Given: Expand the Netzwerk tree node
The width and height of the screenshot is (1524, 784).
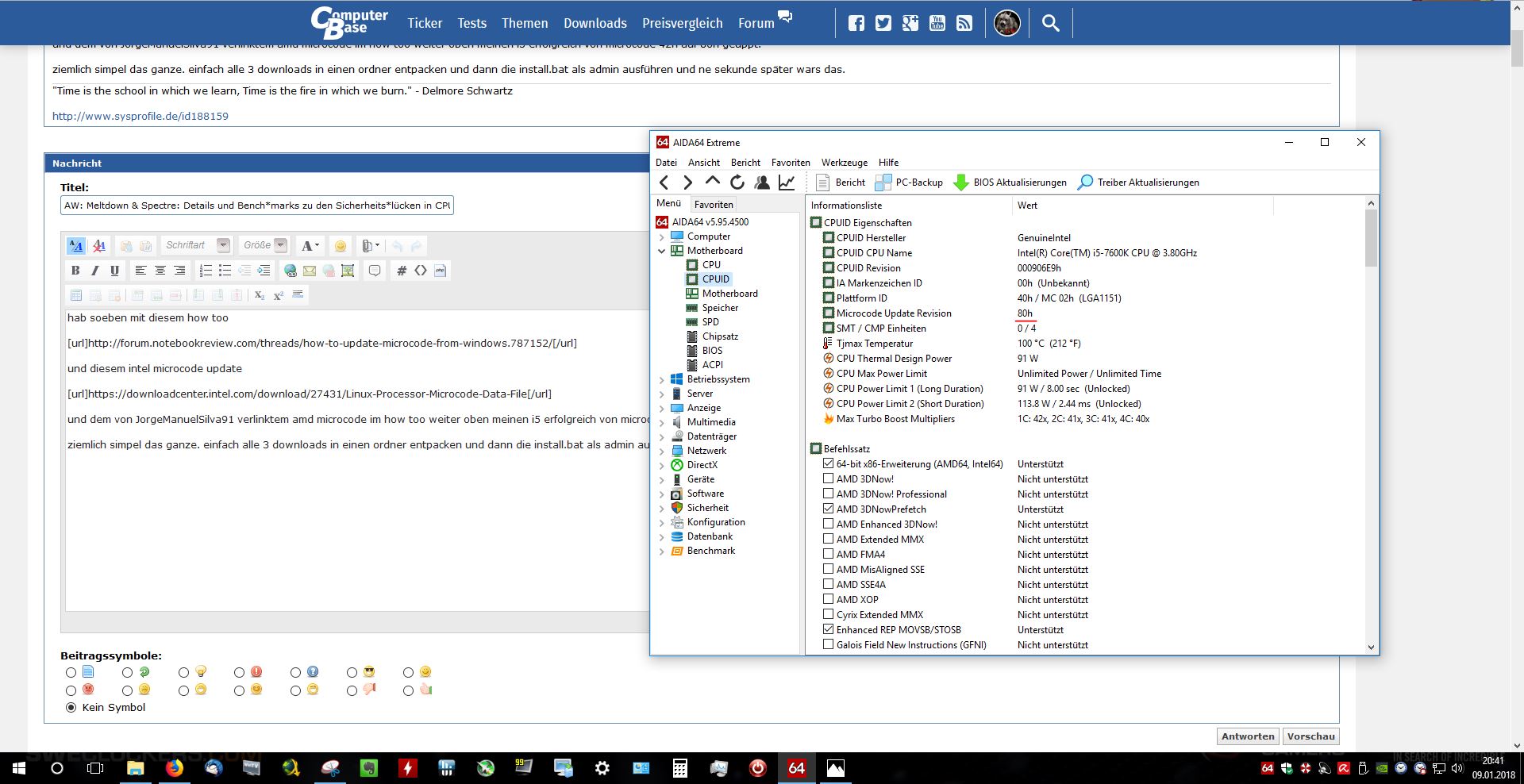Looking at the screenshot, I should click(x=662, y=452).
